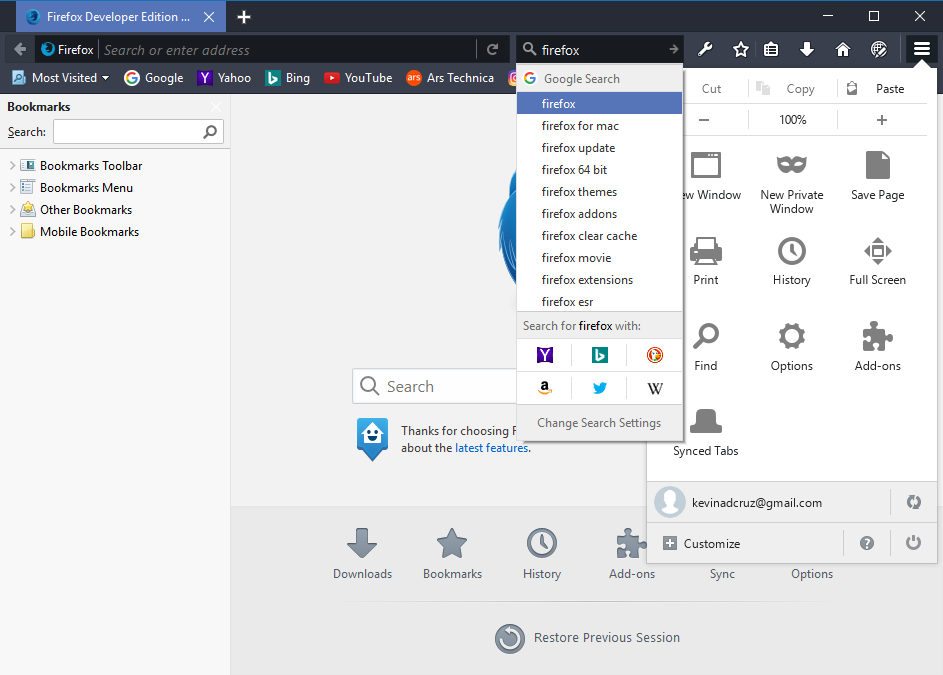The height and width of the screenshot is (675, 943).
Task: Click the Bookmarks sidebar search field
Action: pos(128,132)
